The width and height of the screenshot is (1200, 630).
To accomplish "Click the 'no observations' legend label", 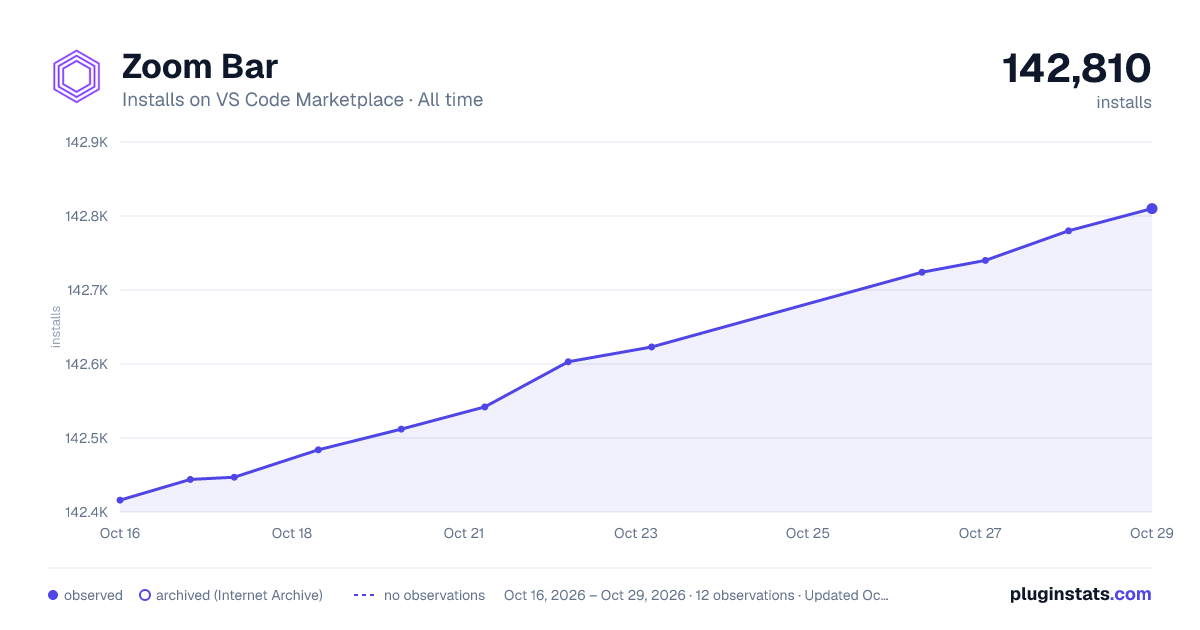I will 434,595.
